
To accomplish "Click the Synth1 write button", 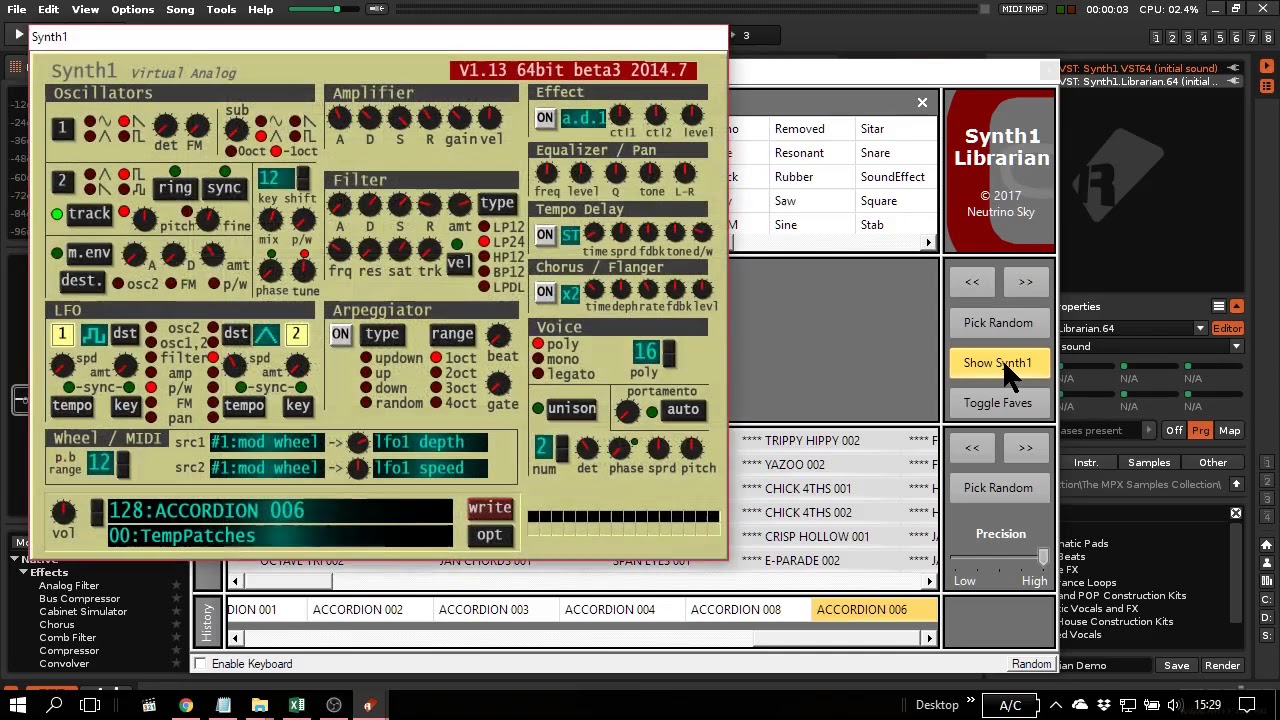I will [490, 508].
